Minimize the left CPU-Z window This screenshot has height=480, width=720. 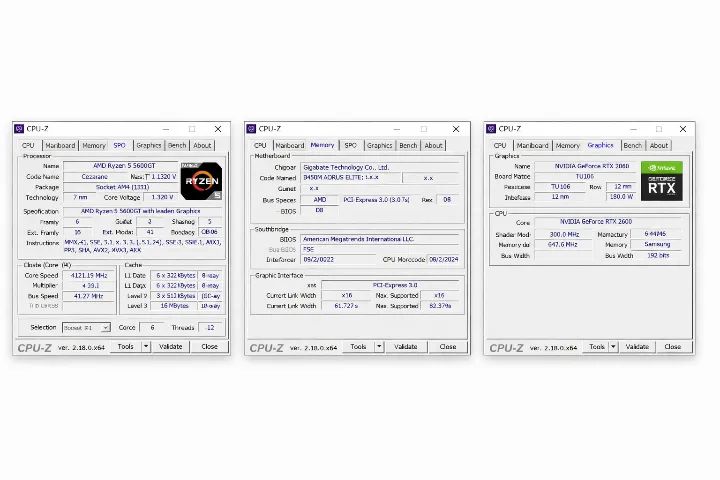[166, 129]
